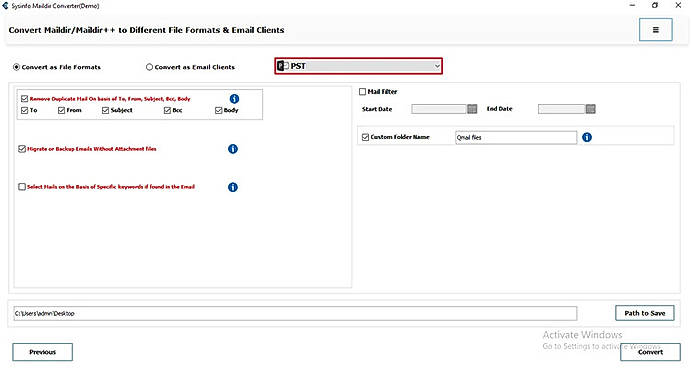The width and height of the screenshot is (691, 368).
Task: Click info icon for Remove Duplicate Mail
Action: click(234, 99)
